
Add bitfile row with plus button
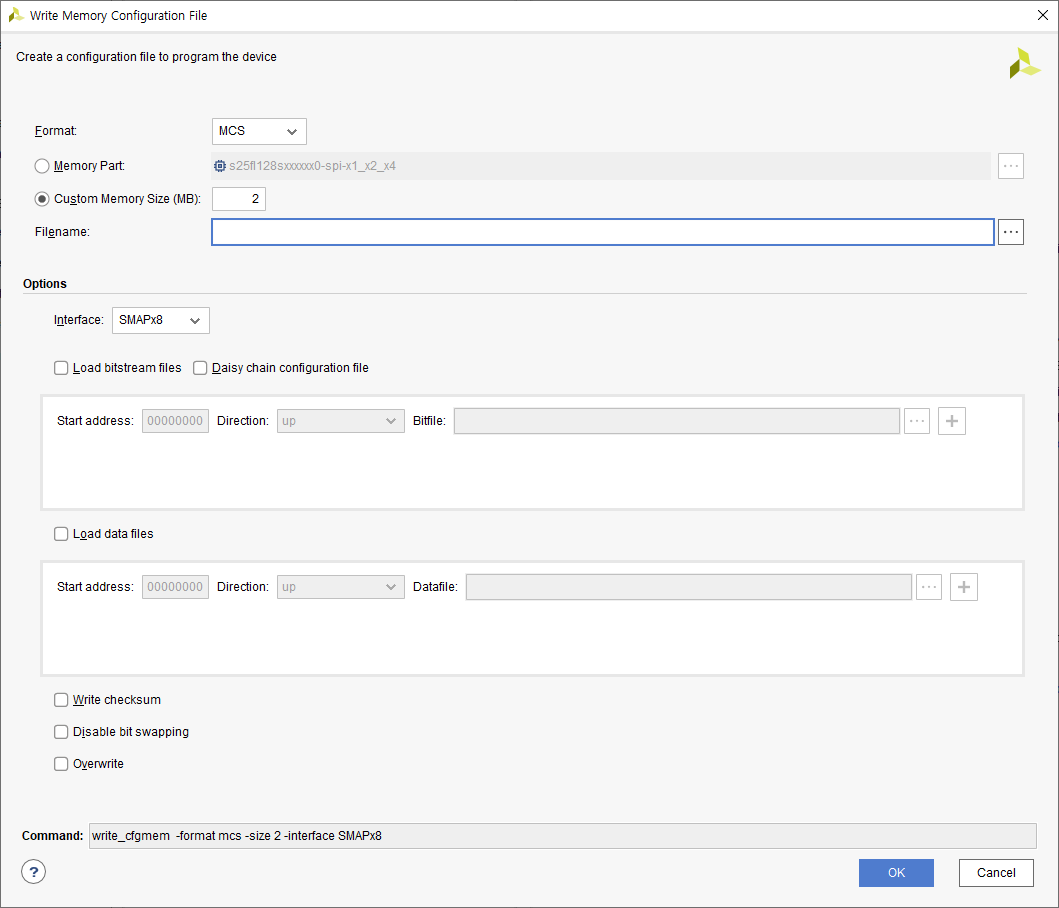[952, 421]
